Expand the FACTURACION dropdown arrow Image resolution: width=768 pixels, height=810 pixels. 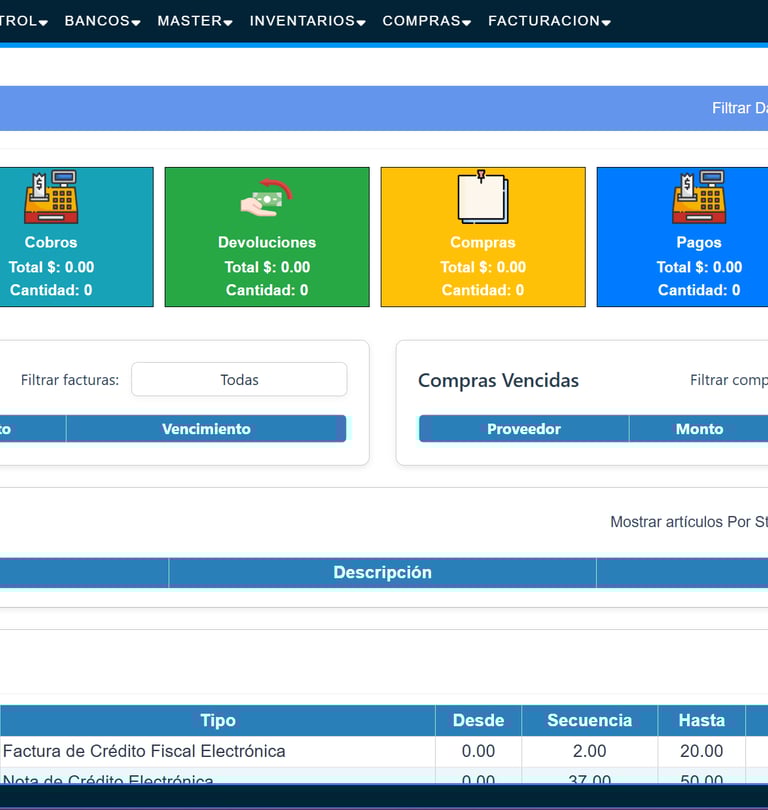pos(606,23)
